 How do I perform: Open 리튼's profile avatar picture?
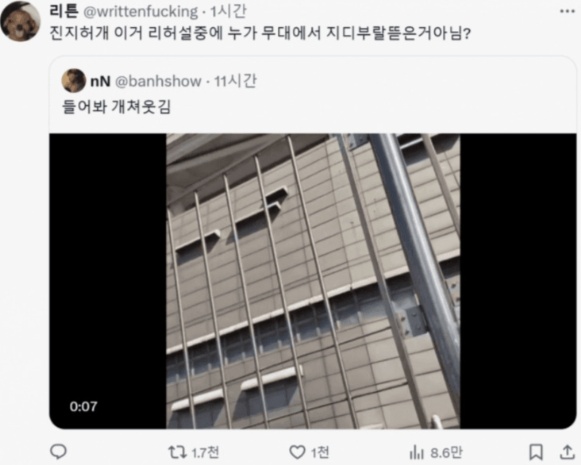[x=20, y=21]
